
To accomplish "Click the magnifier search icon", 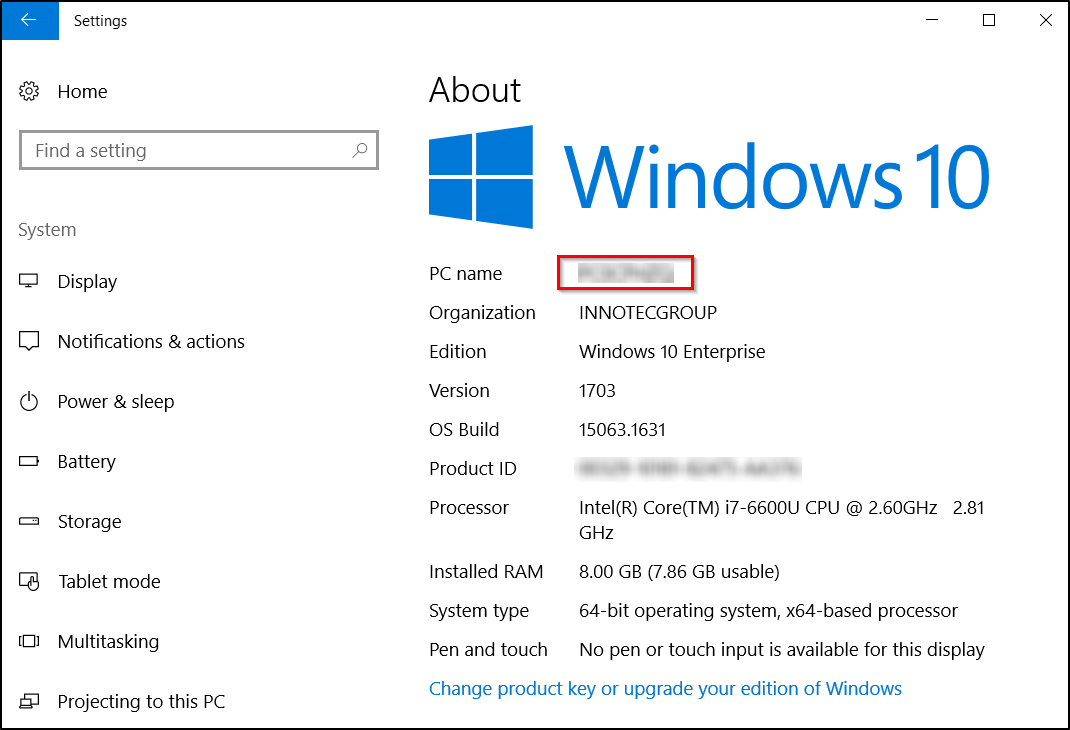I will coord(360,150).
